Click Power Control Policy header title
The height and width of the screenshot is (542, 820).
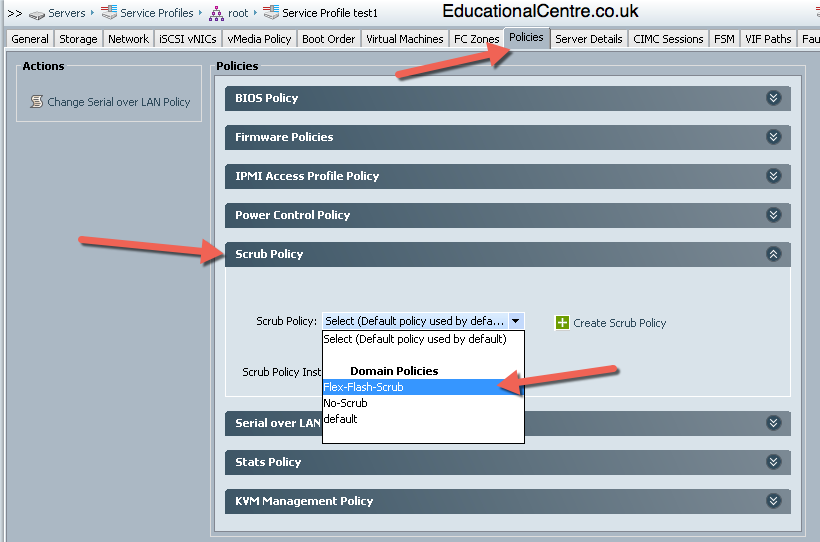click(292, 215)
